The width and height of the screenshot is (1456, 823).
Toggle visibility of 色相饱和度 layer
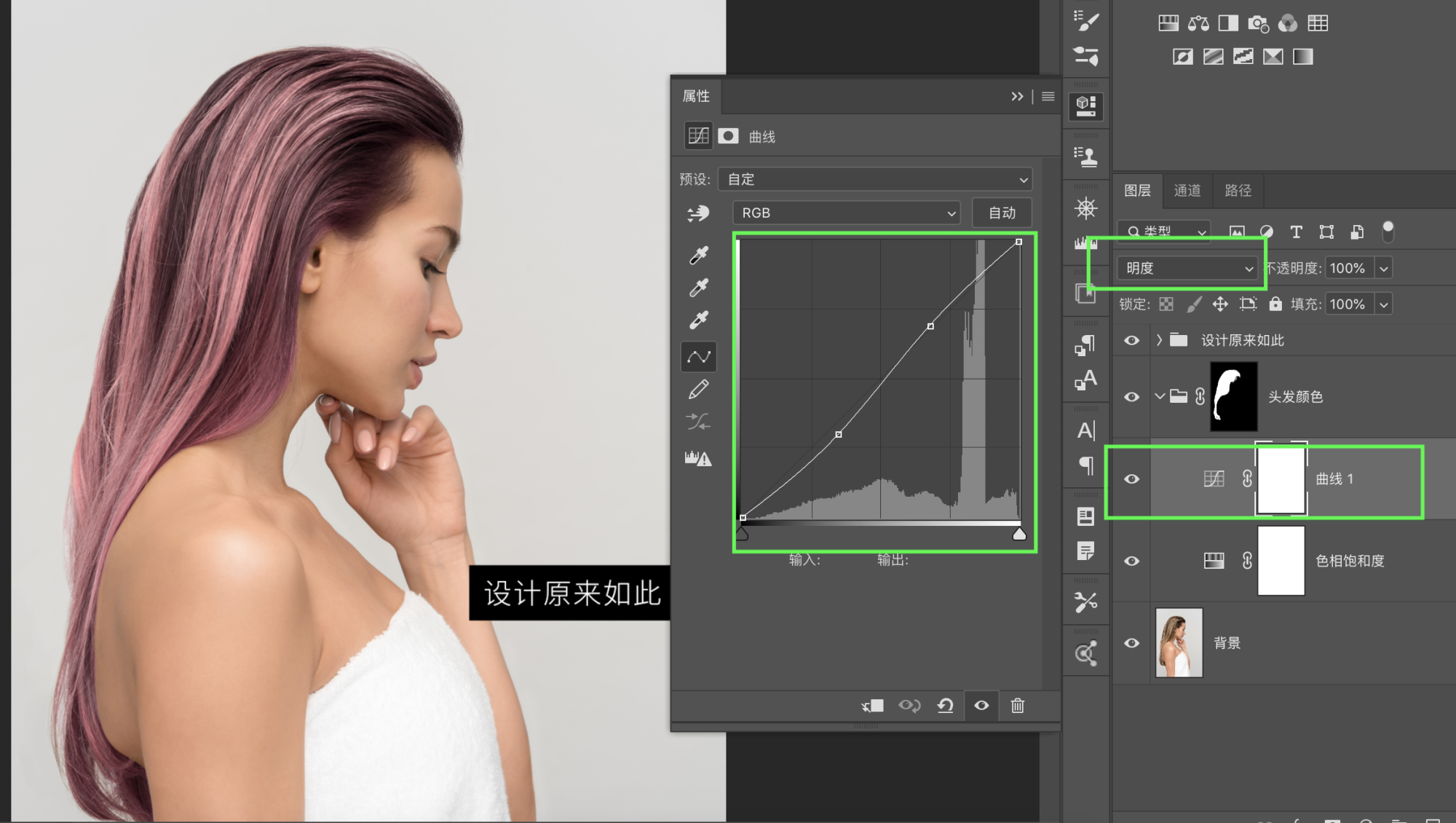pyautogui.click(x=1131, y=561)
